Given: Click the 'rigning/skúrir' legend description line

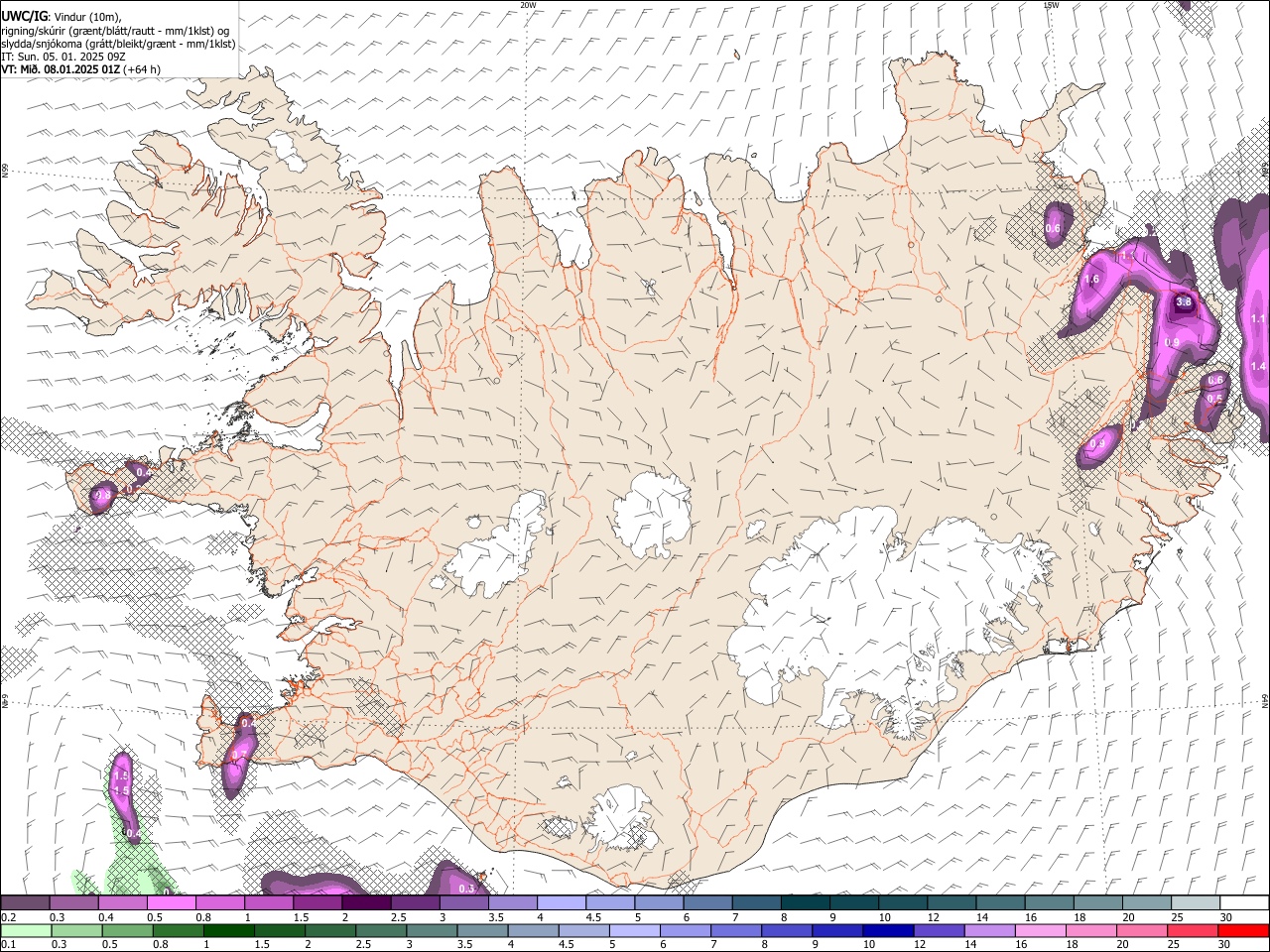Looking at the screenshot, I should coord(115,31).
